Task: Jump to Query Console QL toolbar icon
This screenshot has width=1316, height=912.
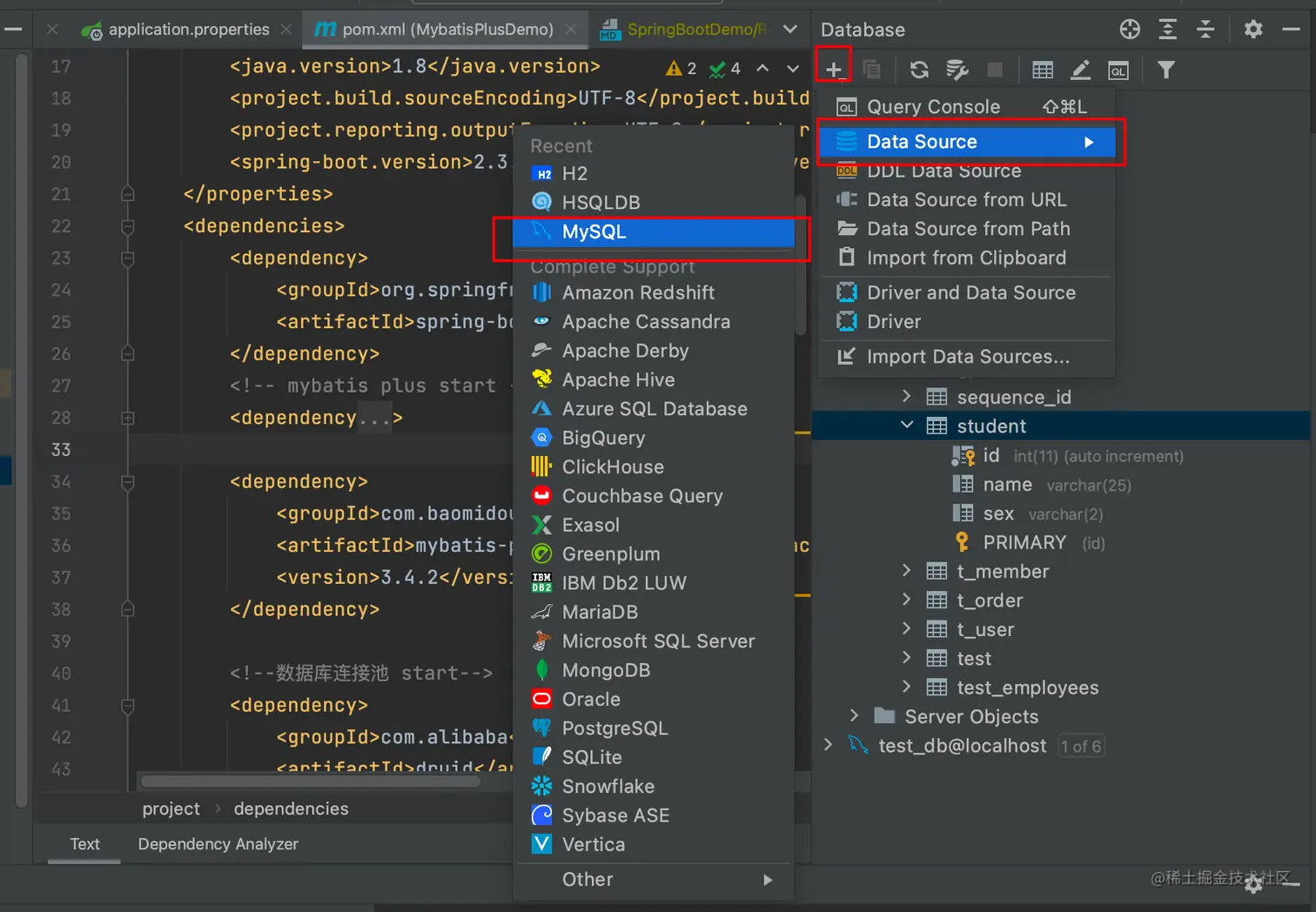Action: click(1118, 70)
